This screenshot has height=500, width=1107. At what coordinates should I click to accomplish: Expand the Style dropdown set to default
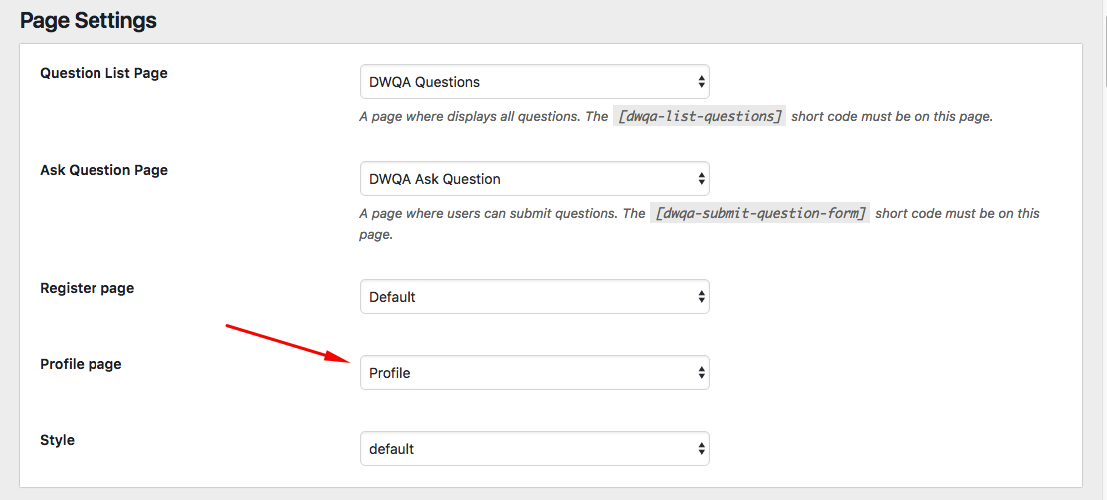(x=534, y=449)
